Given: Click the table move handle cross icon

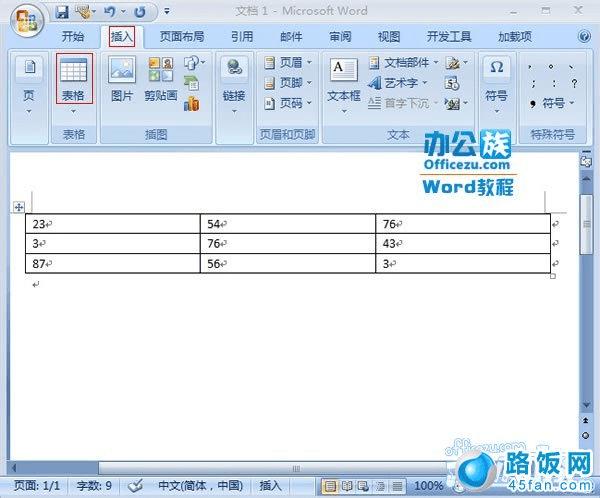Looking at the screenshot, I should pos(19,207).
